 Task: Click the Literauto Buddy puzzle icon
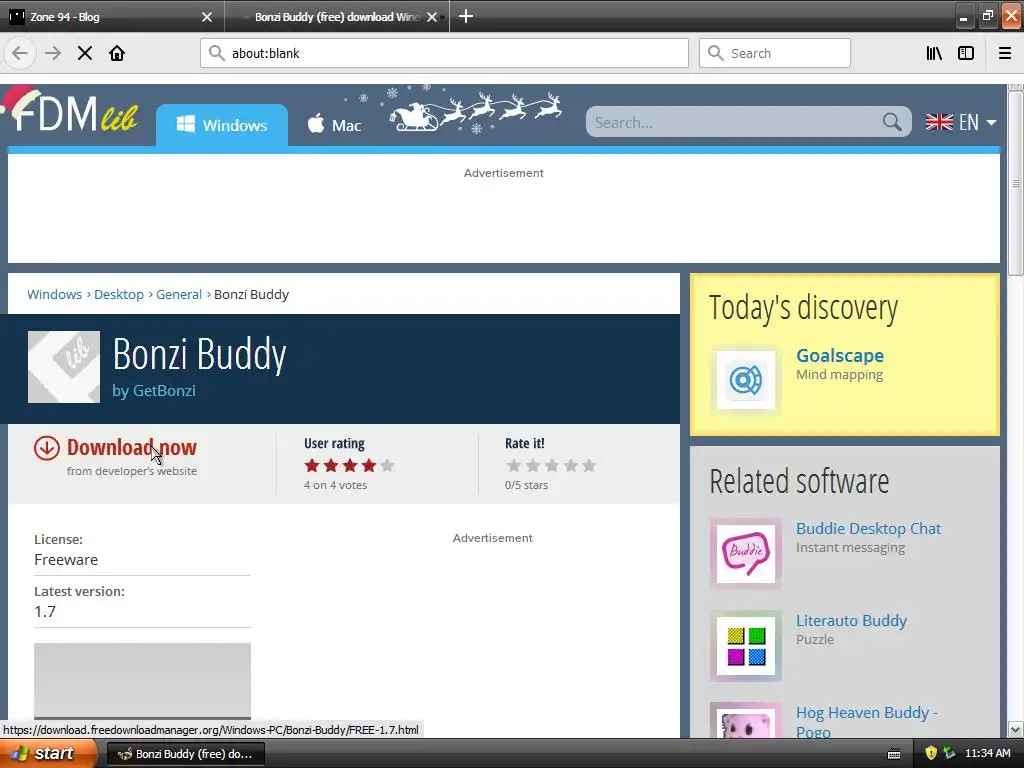tap(746, 646)
